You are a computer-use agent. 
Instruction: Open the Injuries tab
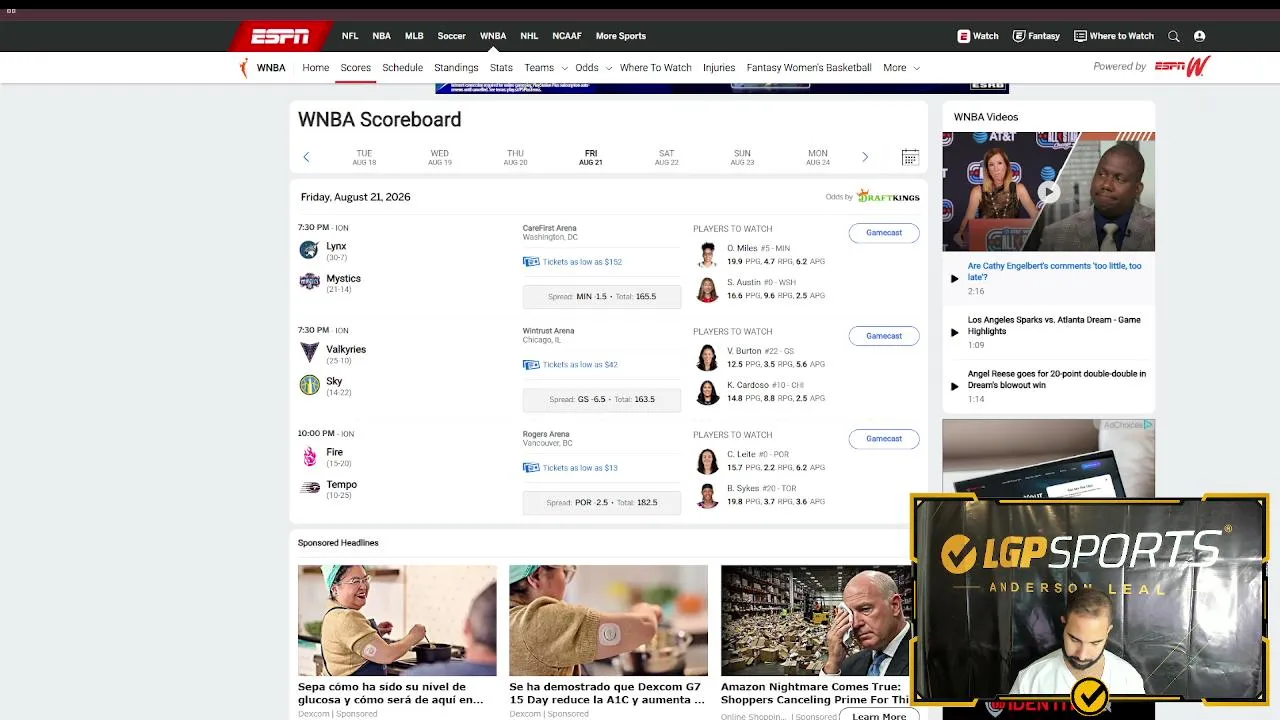point(719,68)
